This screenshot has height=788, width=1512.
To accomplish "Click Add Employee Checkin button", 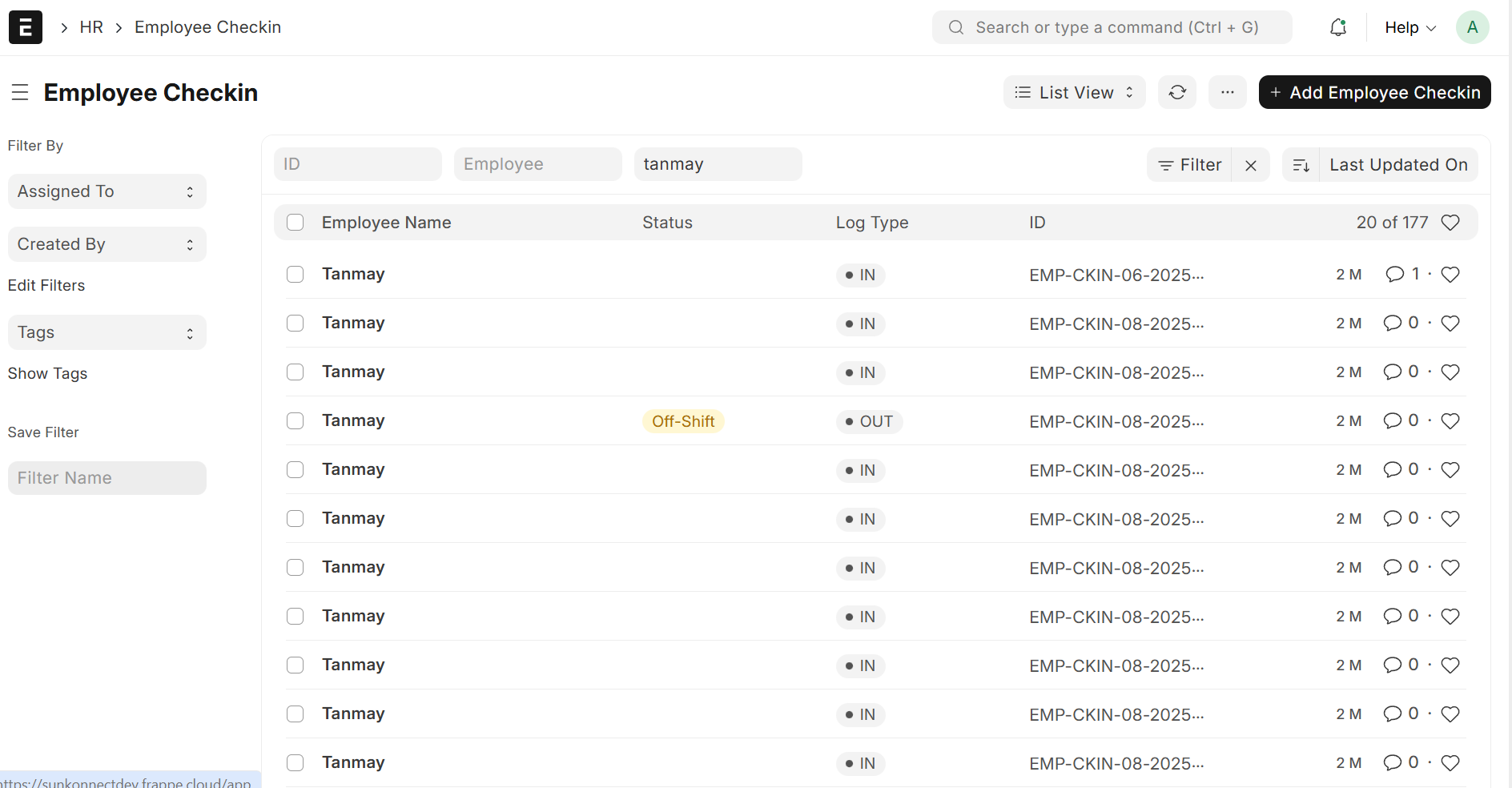I will pyautogui.click(x=1374, y=92).
